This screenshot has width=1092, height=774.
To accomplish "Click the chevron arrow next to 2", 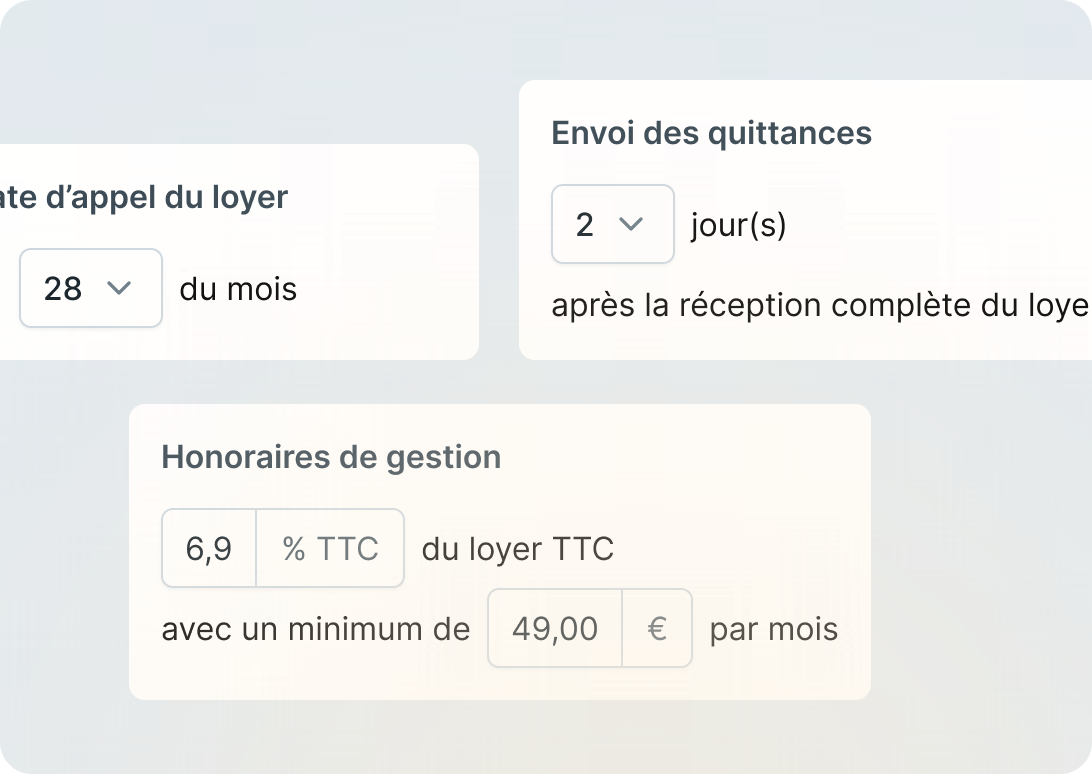I will (631, 224).
